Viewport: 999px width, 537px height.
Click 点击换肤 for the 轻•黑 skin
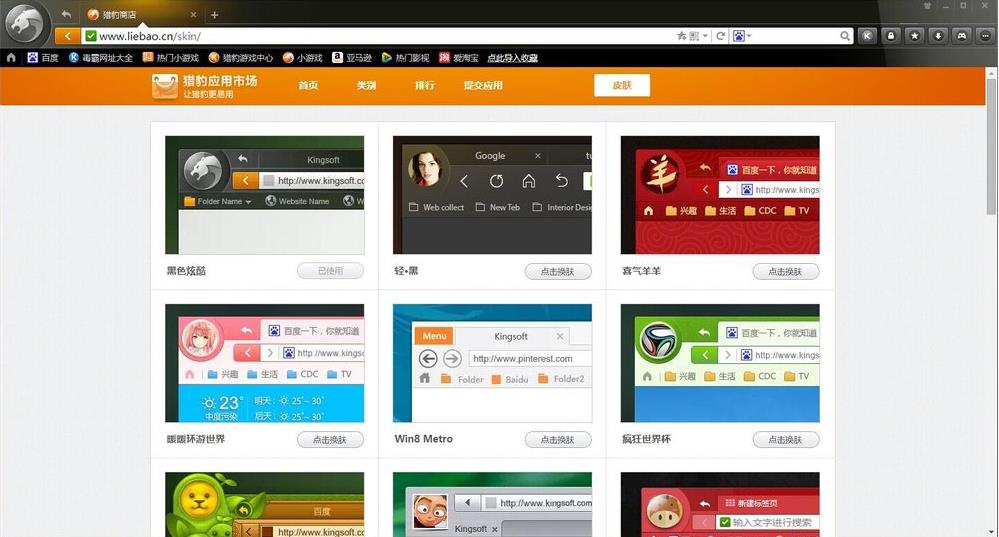(557, 271)
